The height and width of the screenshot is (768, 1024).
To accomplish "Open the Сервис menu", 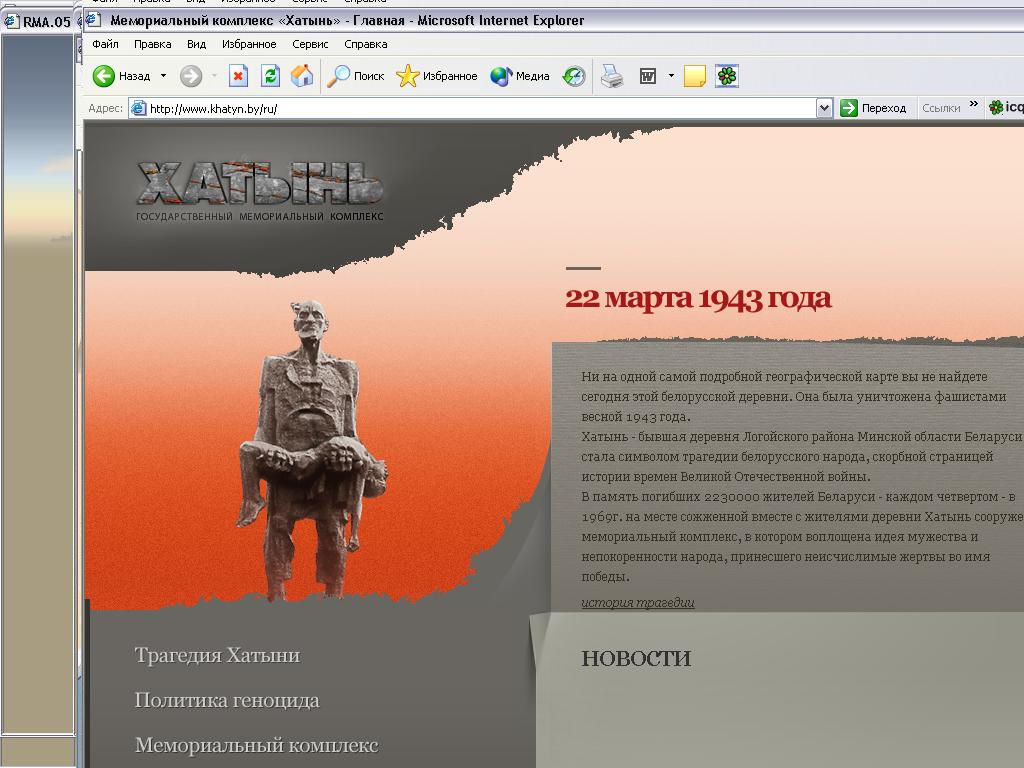I will click(310, 44).
